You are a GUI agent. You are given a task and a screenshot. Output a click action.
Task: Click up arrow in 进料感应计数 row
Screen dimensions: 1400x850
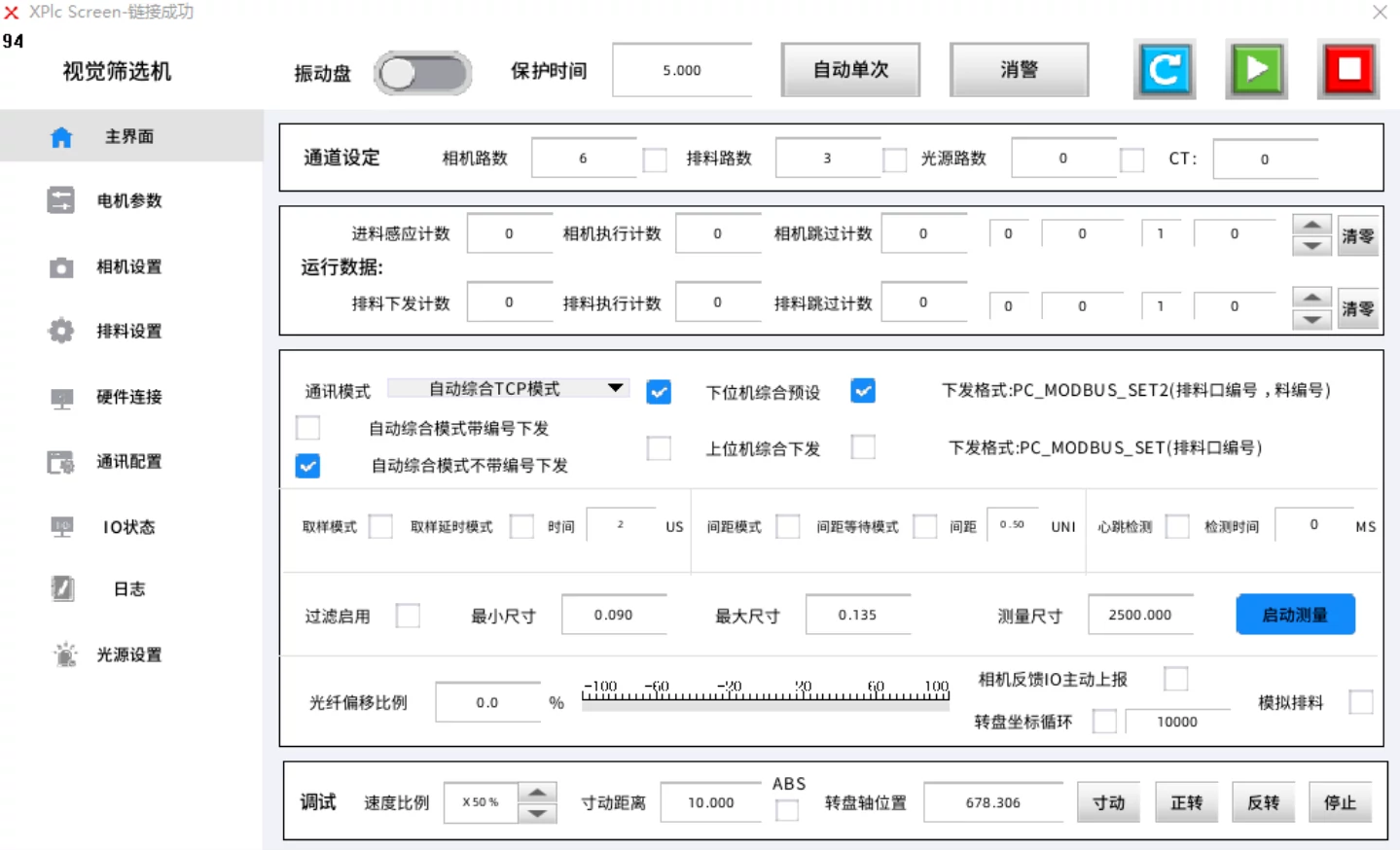(1311, 225)
